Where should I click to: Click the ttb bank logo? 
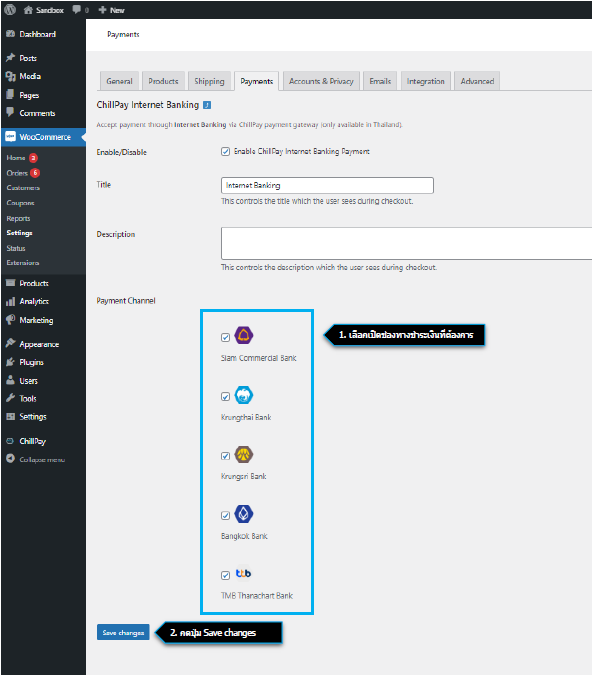[244, 574]
